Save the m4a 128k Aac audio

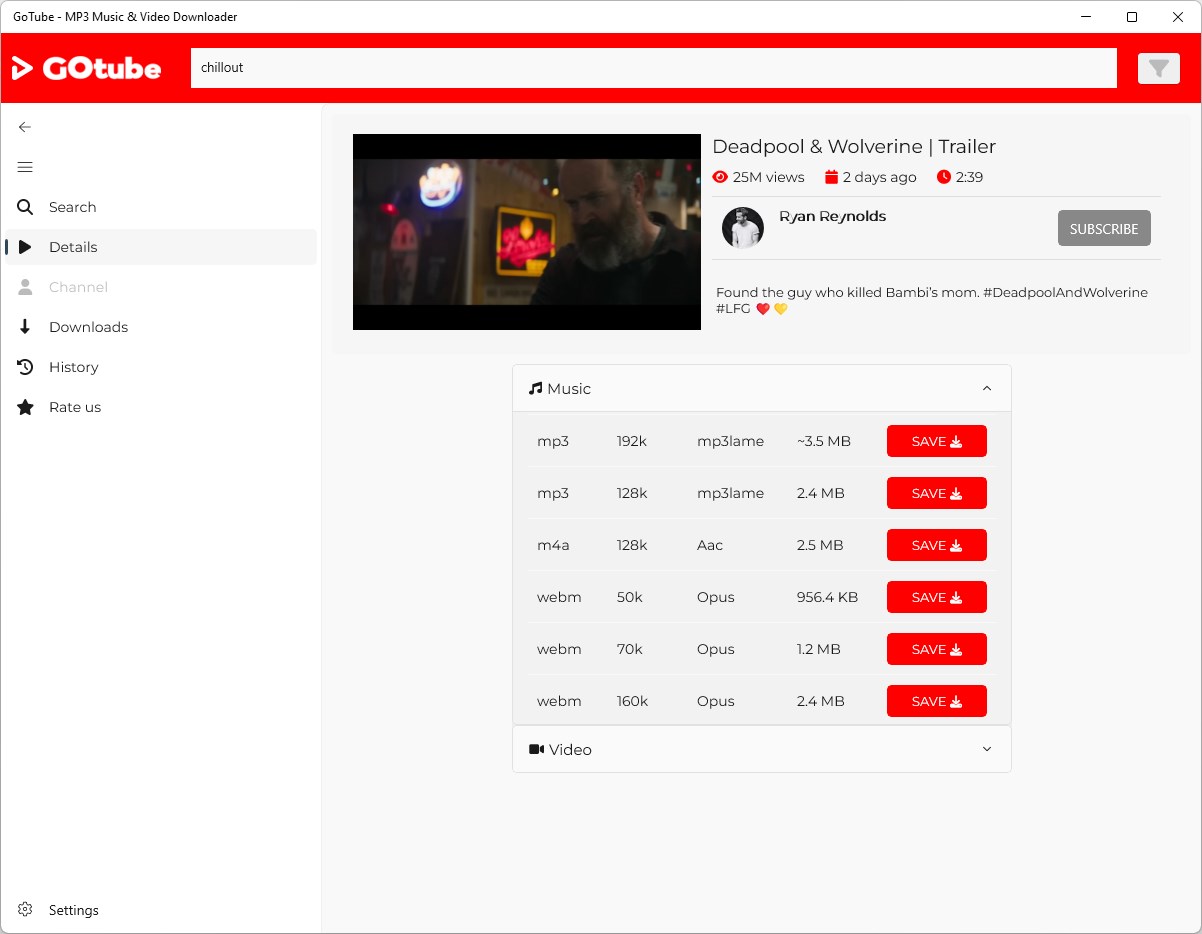point(937,545)
